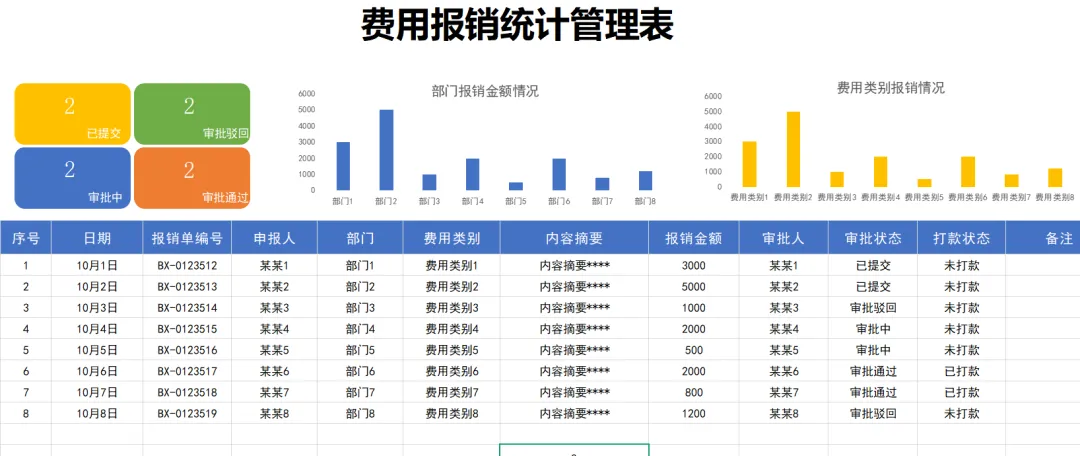The width and height of the screenshot is (1080, 456).
Task: Click the blue bar for 部门6
Action: click(559, 174)
